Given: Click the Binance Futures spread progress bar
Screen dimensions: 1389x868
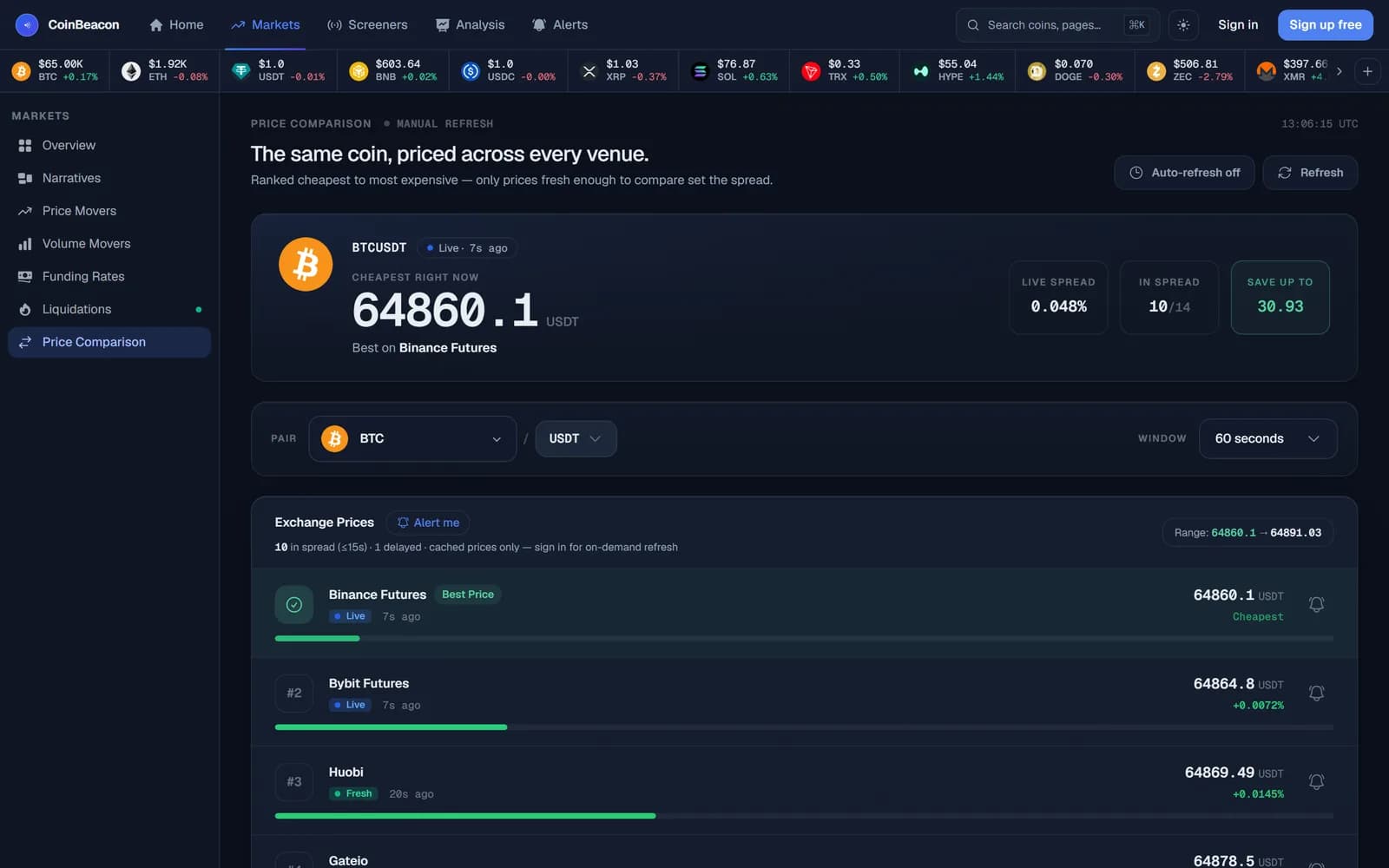Looking at the screenshot, I should click(x=804, y=639).
